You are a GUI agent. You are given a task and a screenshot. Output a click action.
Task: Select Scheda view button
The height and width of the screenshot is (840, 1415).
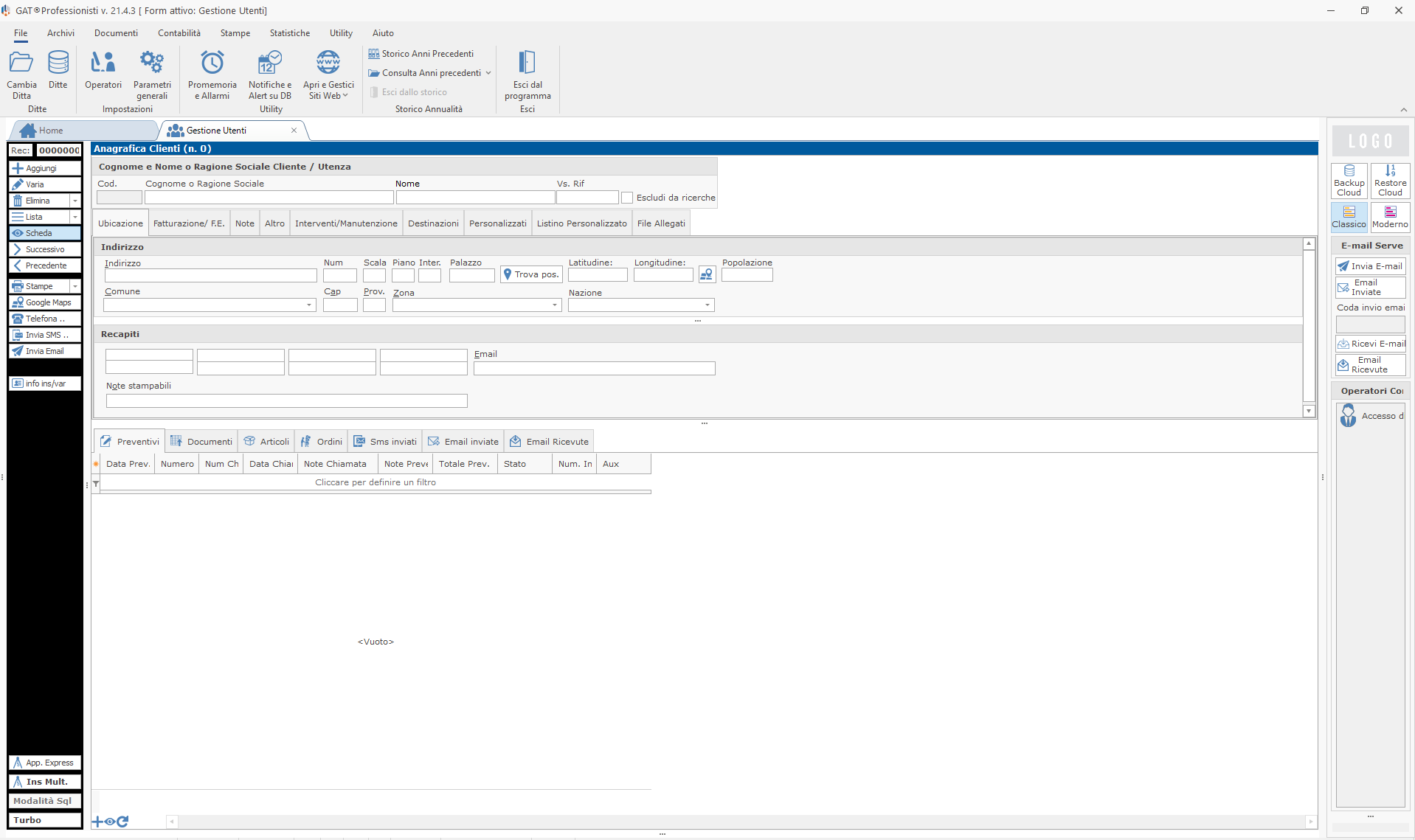click(x=45, y=233)
